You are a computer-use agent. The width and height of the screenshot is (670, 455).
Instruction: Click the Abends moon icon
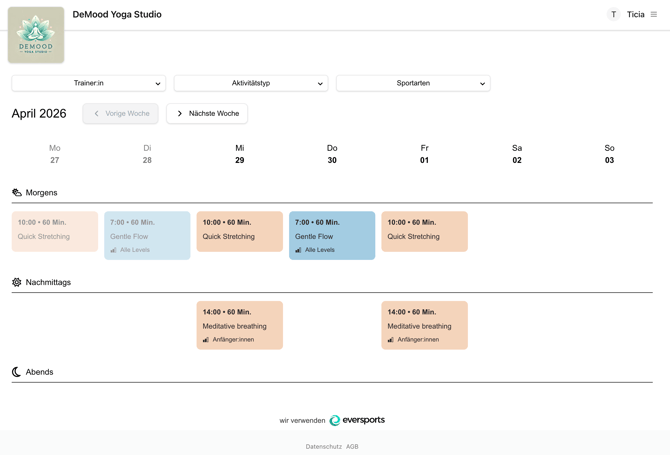coord(17,372)
